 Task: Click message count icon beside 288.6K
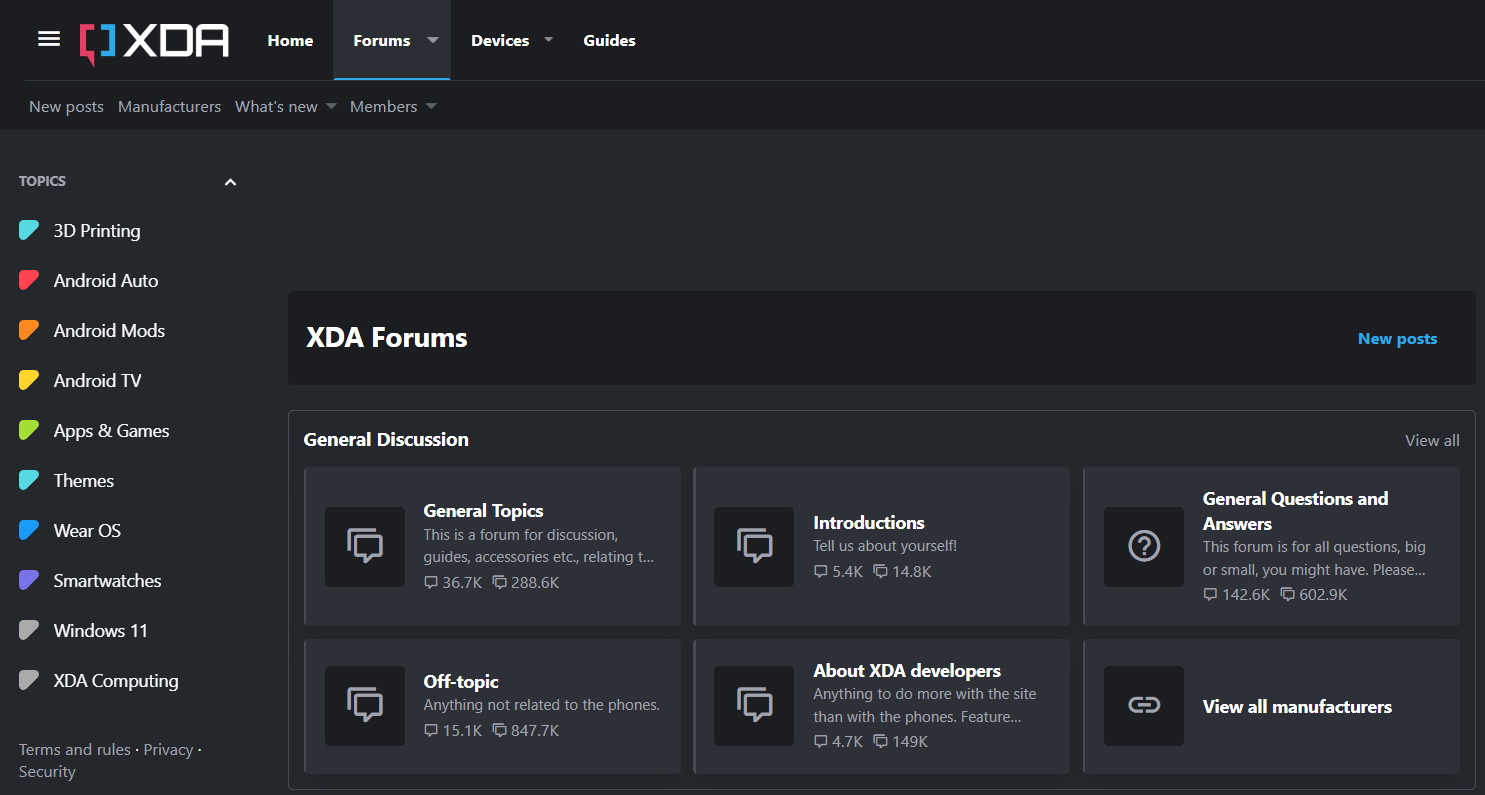pyautogui.click(x=500, y=583)
